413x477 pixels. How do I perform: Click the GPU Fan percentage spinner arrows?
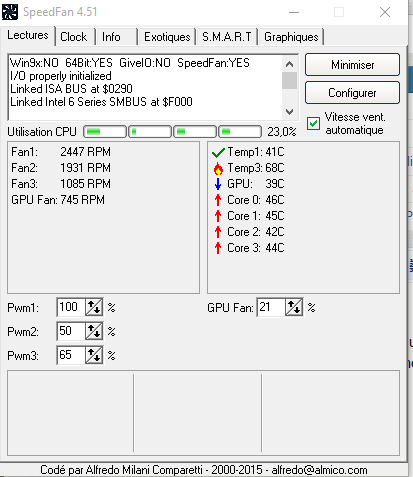(294, 307)
